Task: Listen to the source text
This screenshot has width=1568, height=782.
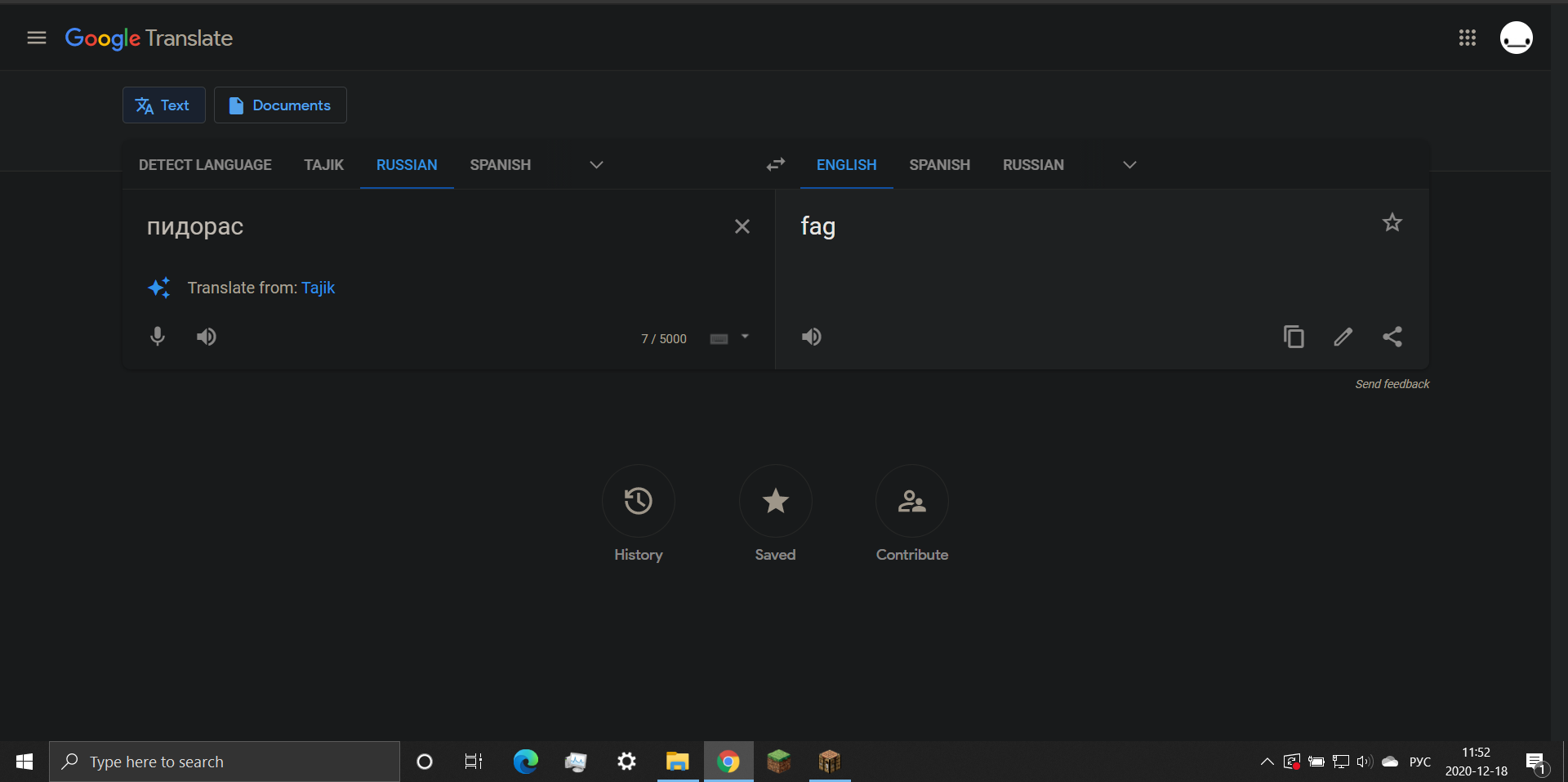Action: tap(207, 337)
